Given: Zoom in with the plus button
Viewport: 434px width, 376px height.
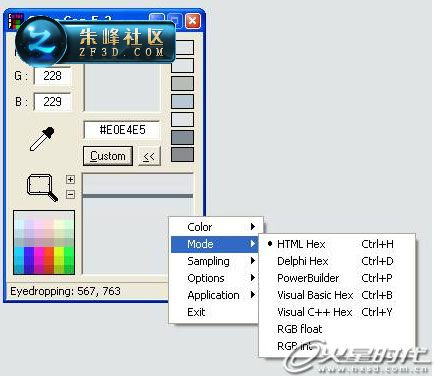Looking at the screenshot, I should 70,180.
